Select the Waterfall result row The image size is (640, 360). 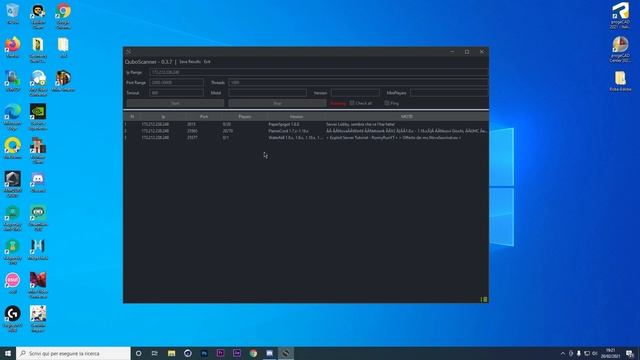click(x=306, y=138)
